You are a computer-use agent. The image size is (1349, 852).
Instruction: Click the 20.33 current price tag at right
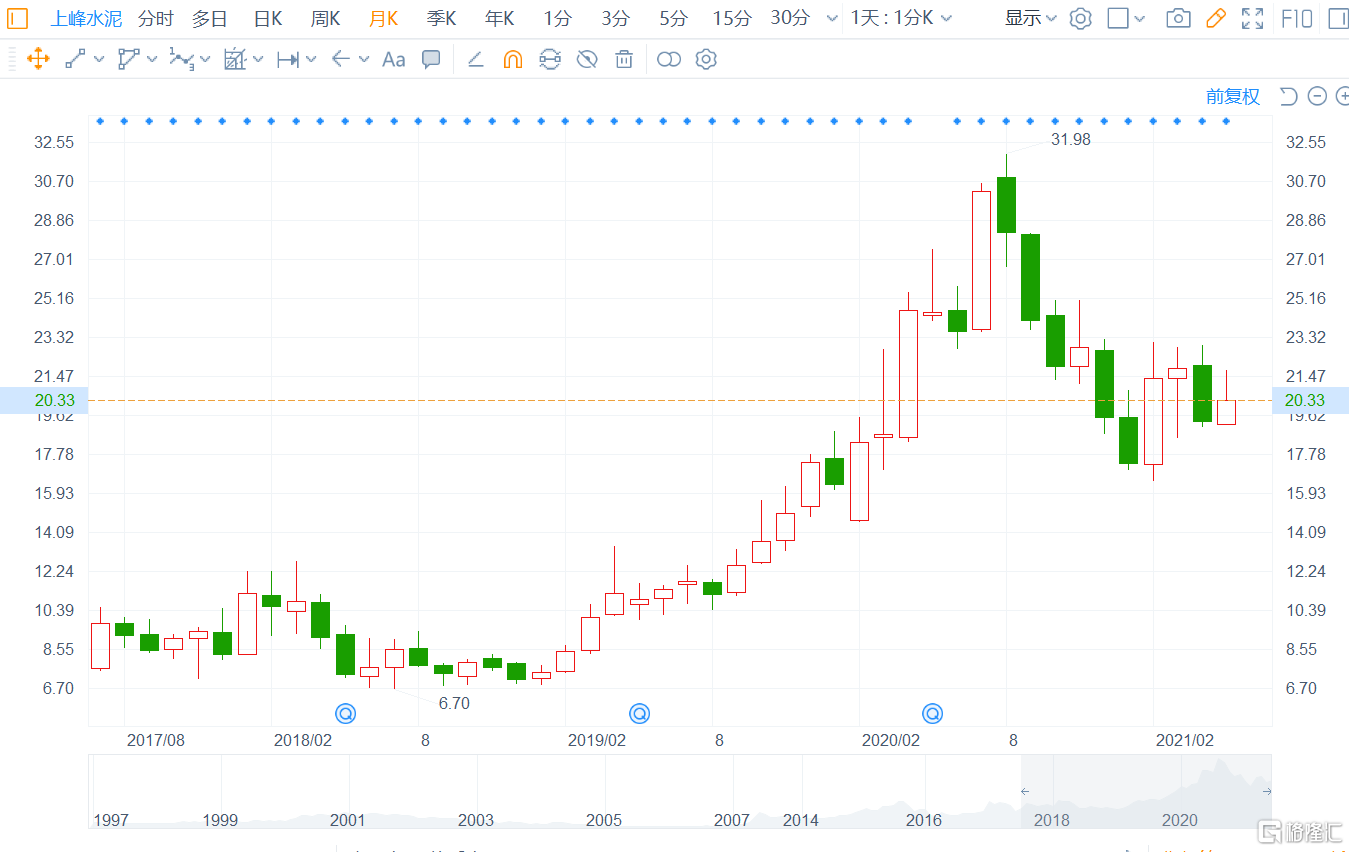tap(1310, 400)
